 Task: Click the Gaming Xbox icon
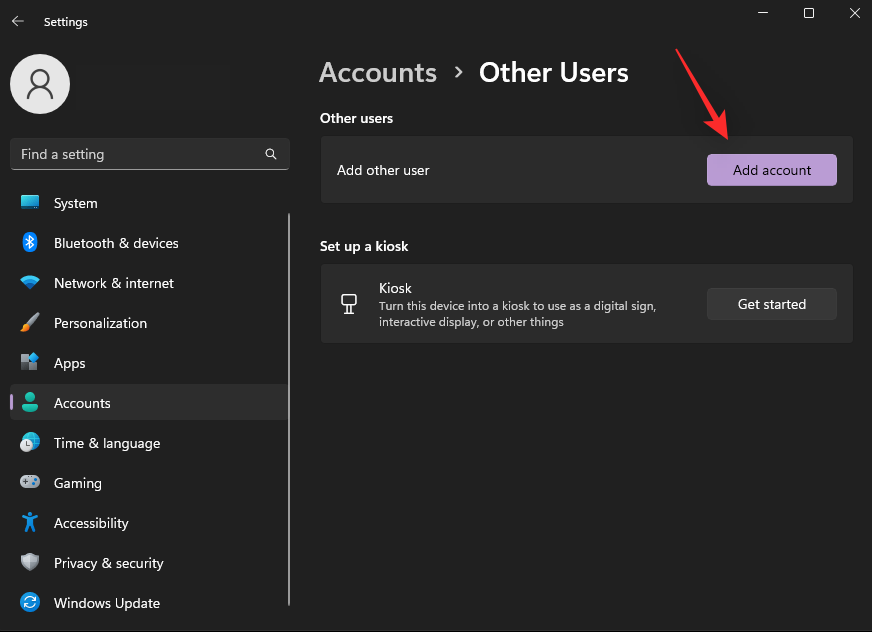pos(30,483)
